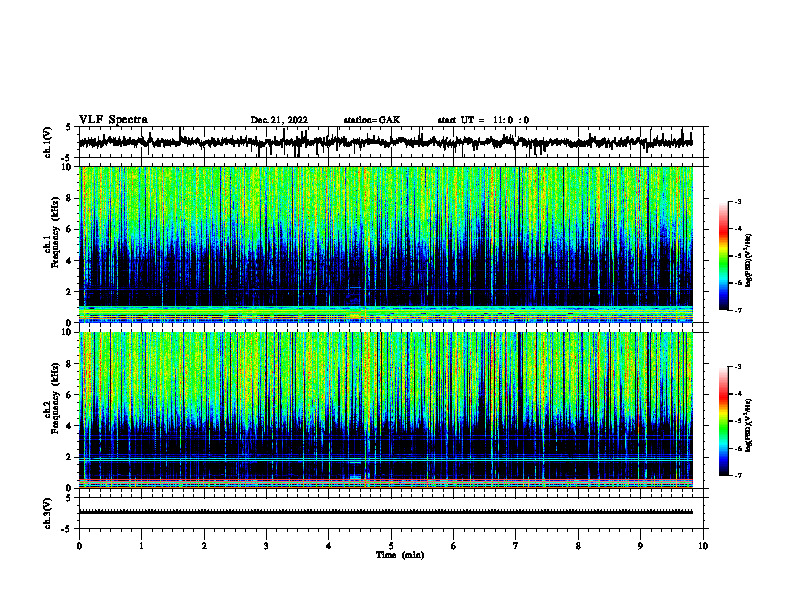
Task: Click the "-7" tick on the ch.1 color bar
Action: (x=738, y=310)
